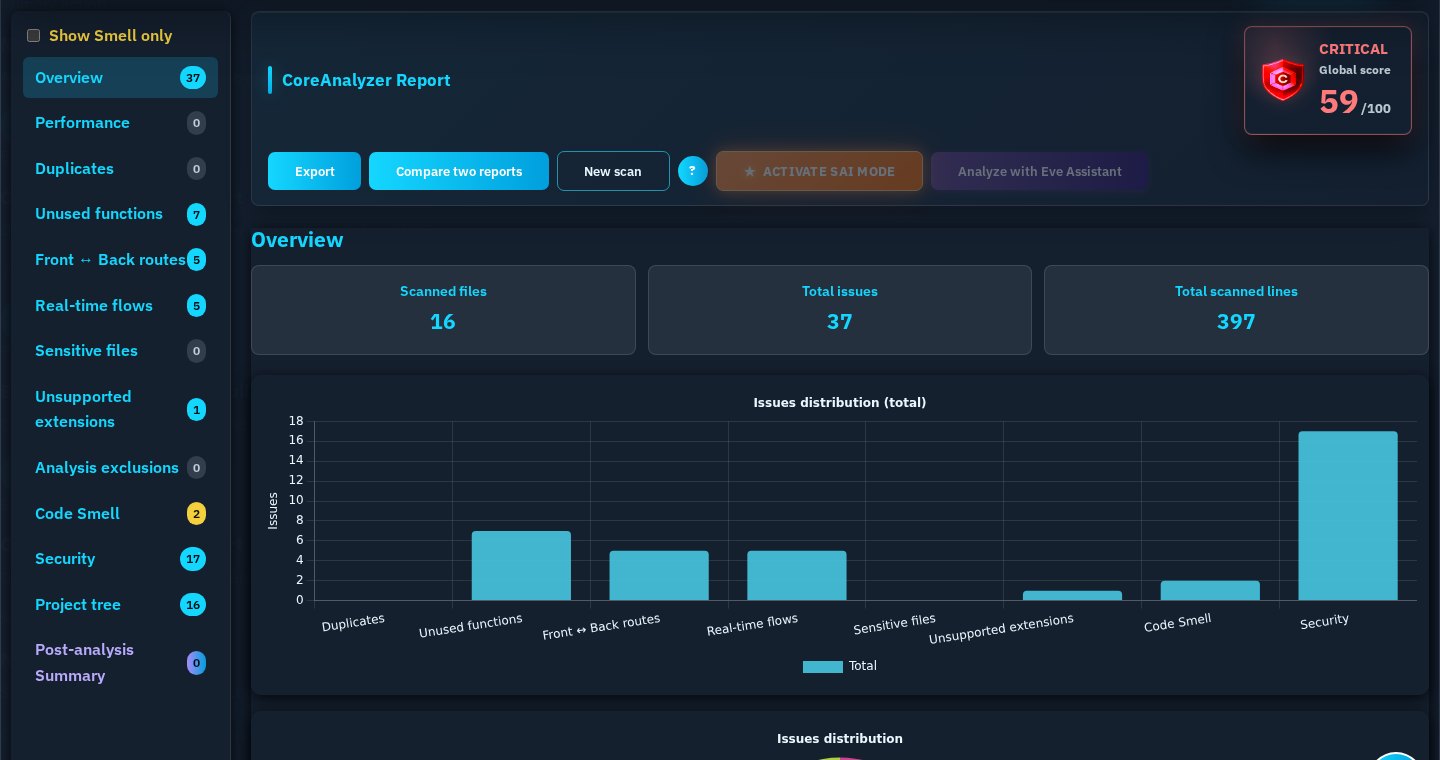
Task: Open the Performance section
Action: 120,123
